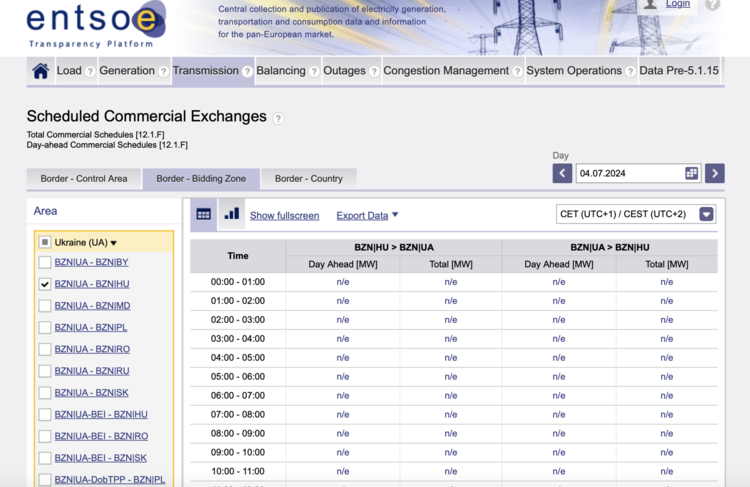Open the time zone dropdown arrow
Image resolution: width=750 pixels, height=487 pixels.
pyautogui.click(x=706, y=214)
